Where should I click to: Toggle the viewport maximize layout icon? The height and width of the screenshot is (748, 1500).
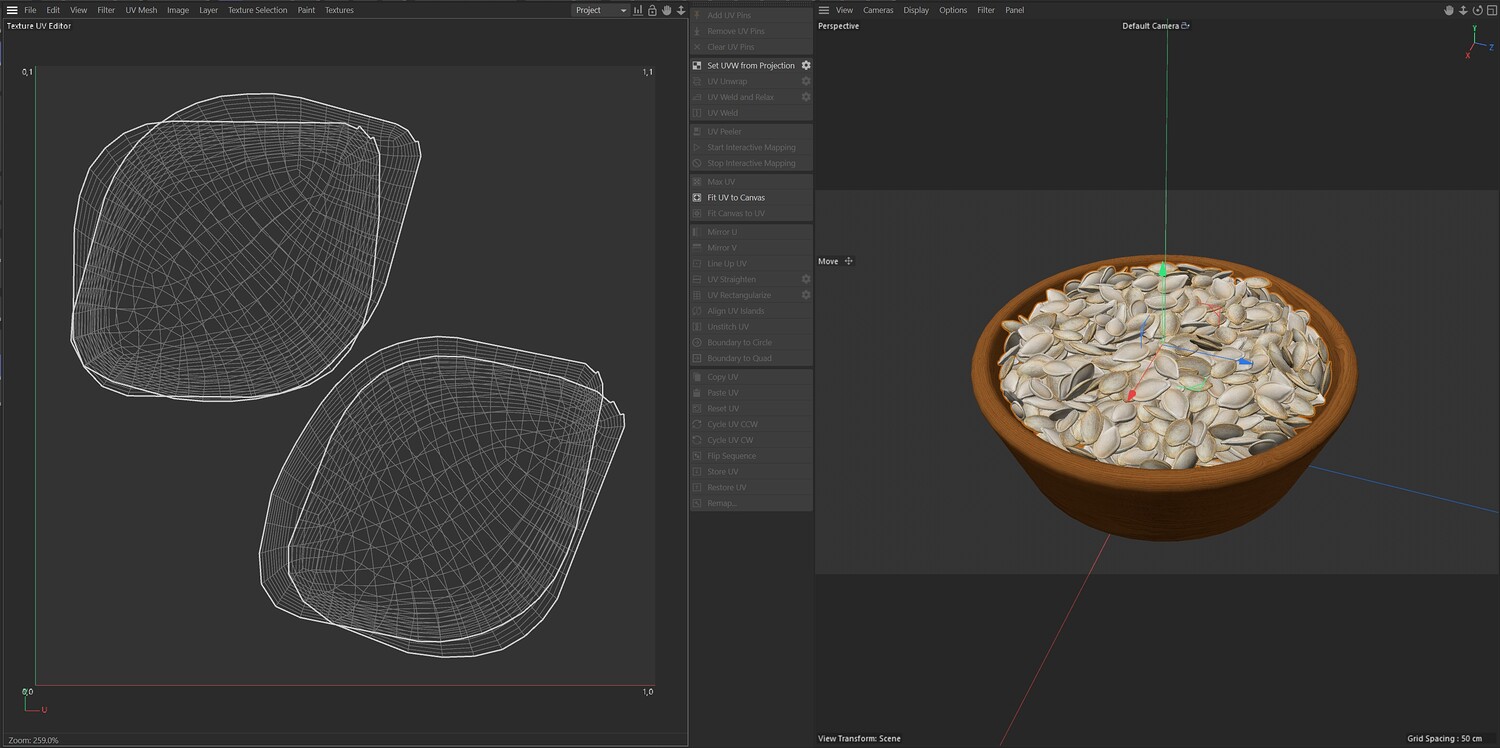[x=1491, y=10]
